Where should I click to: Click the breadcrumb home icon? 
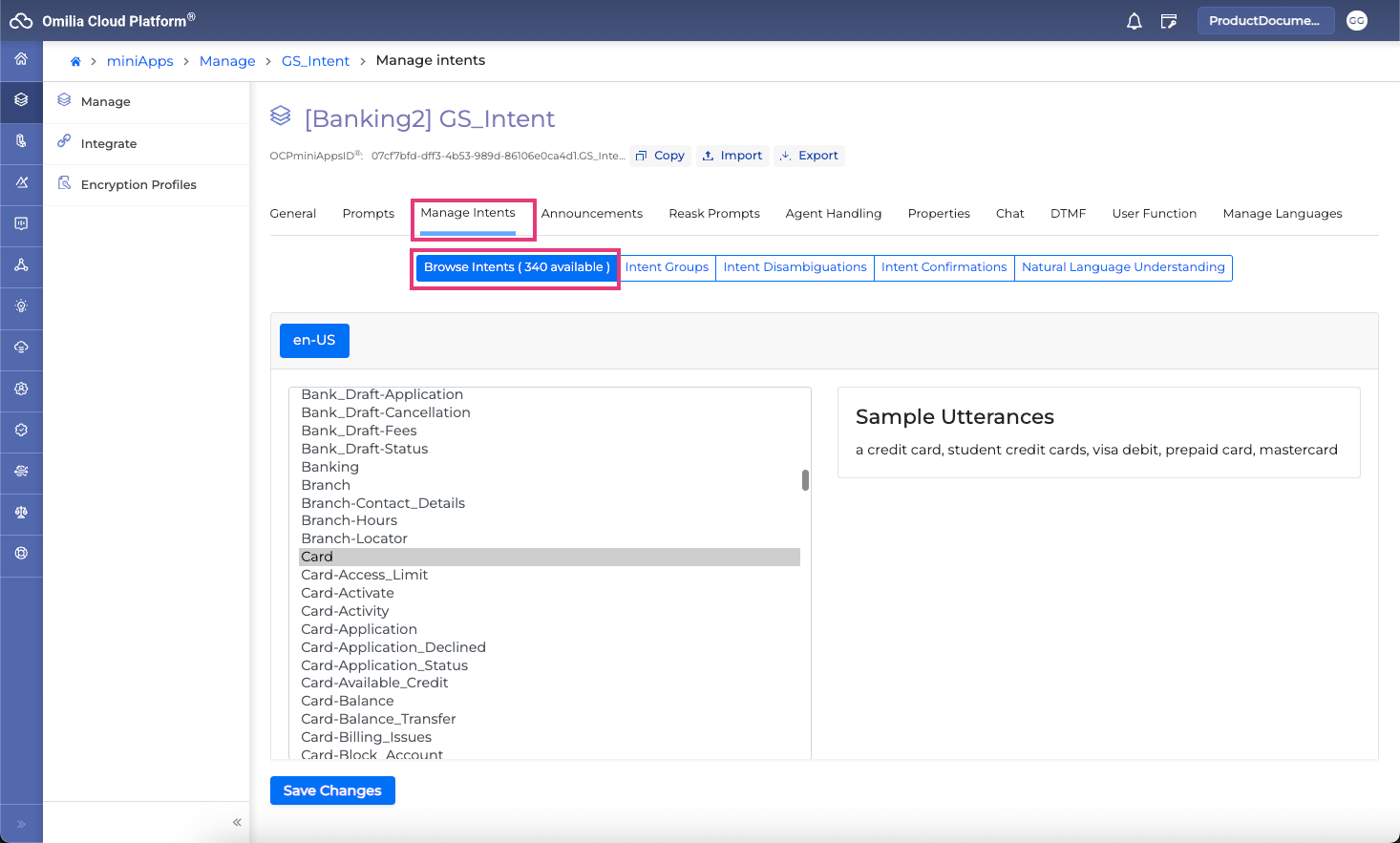point(75,61)
